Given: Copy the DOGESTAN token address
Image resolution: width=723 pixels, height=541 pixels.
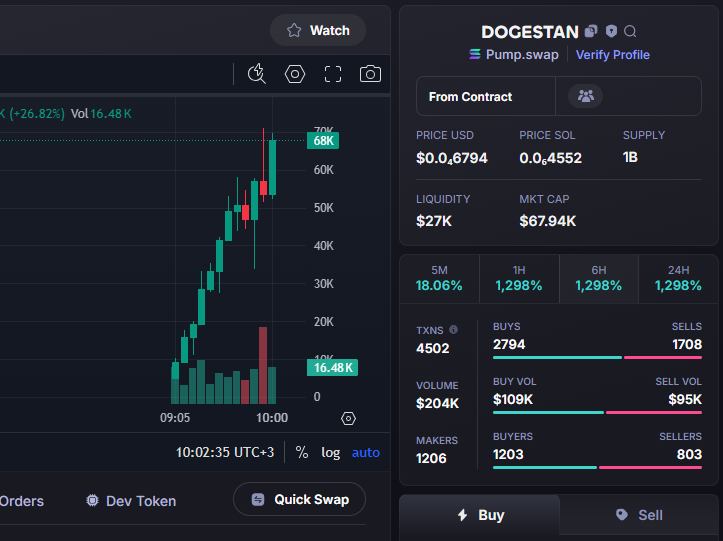Looking at the screenshot, I should [x=591, y=31].
